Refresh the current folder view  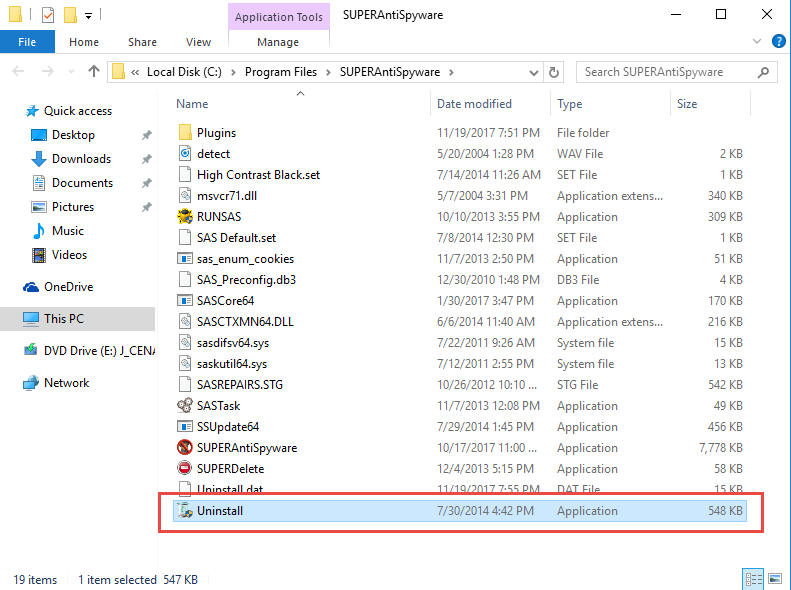[554, 72]
